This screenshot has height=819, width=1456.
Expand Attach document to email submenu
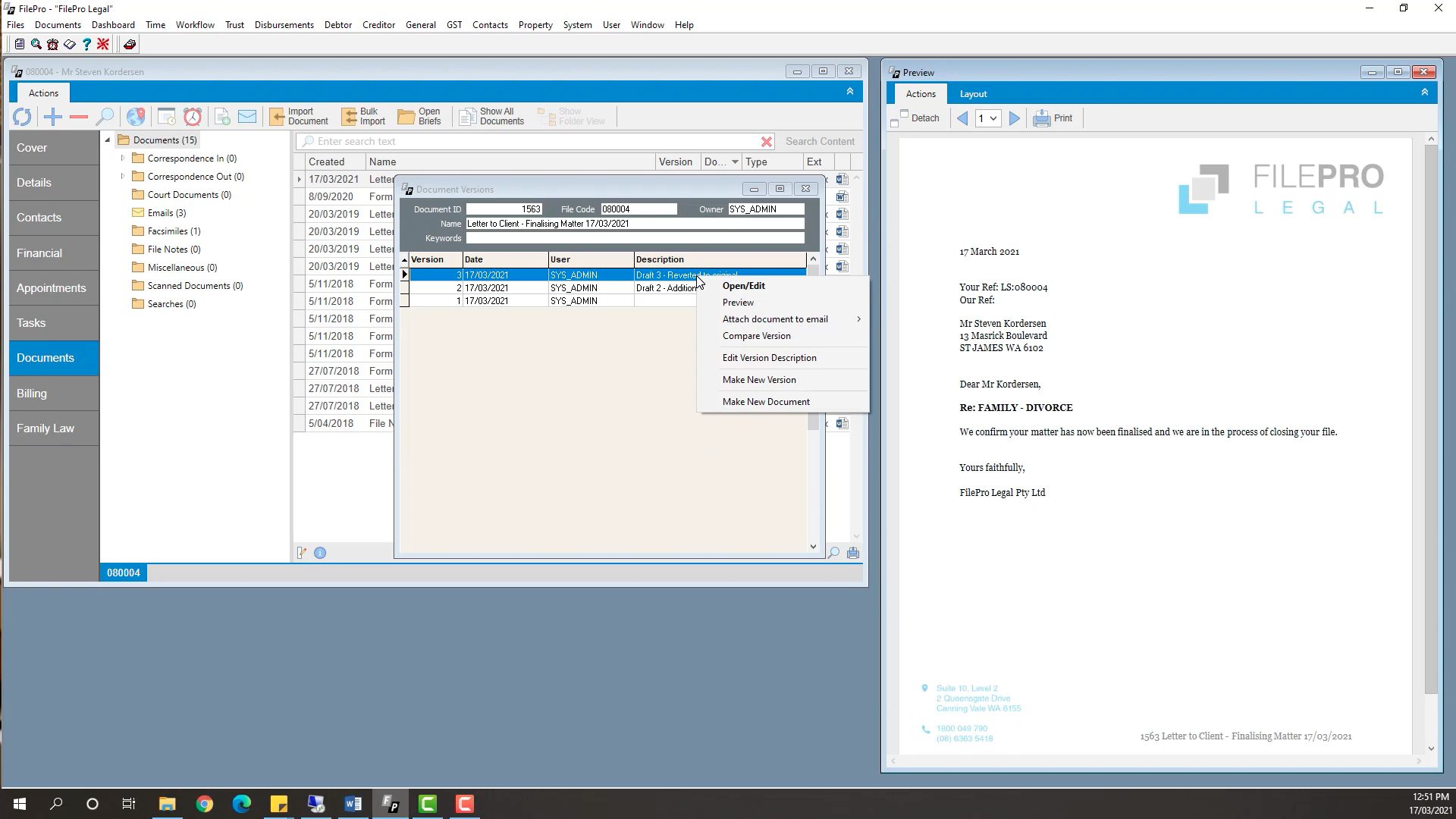[x=783, y=319]
